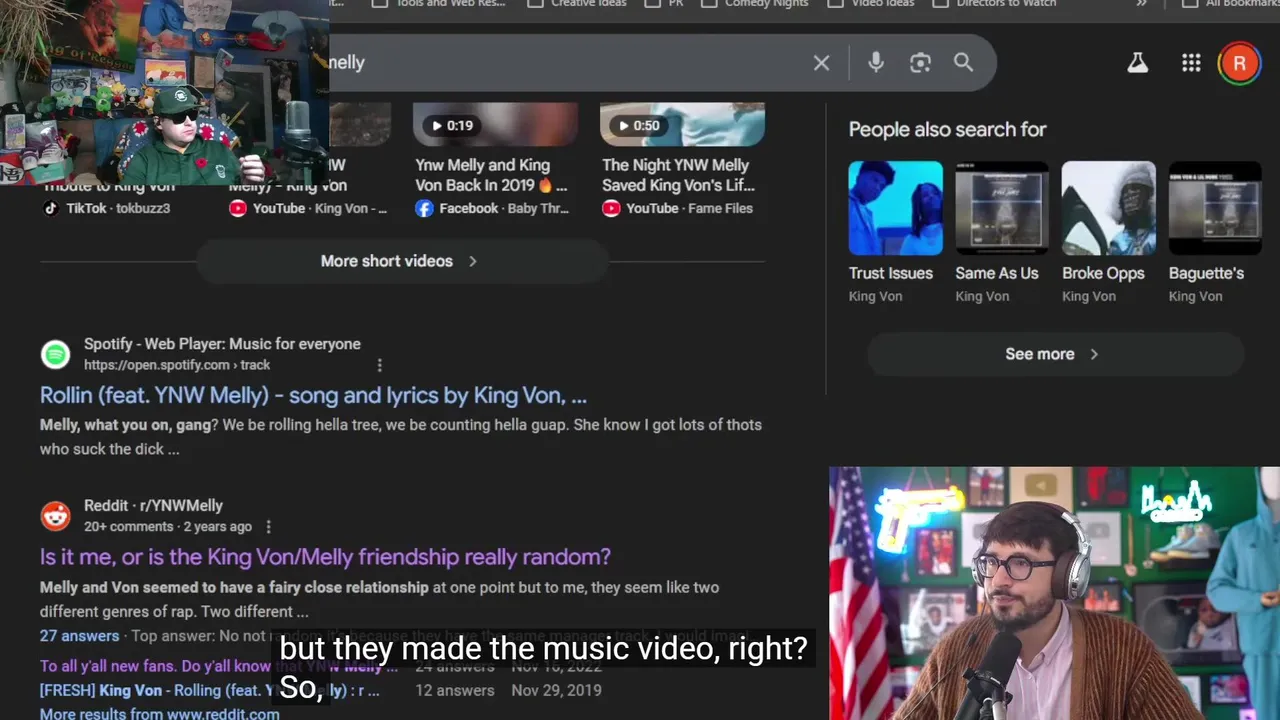
Task: Select Broke Opps song thumbnail
Action: pos(1108,208)
